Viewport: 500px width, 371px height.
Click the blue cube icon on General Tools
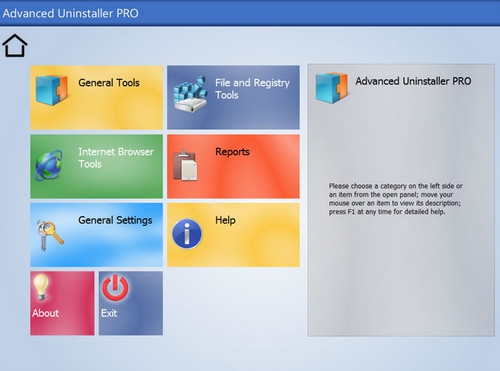52,90
